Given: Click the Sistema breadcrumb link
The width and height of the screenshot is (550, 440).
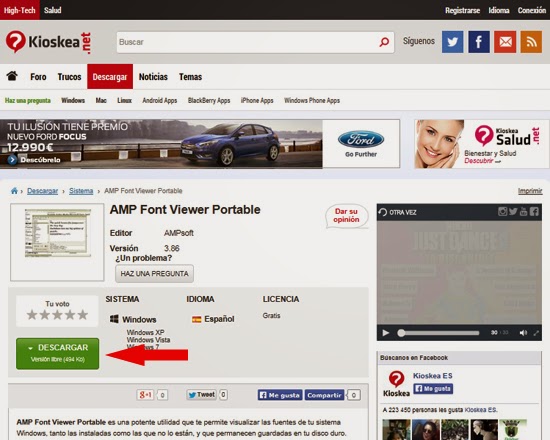Looking at the screenshot, I should coord(81,191).
